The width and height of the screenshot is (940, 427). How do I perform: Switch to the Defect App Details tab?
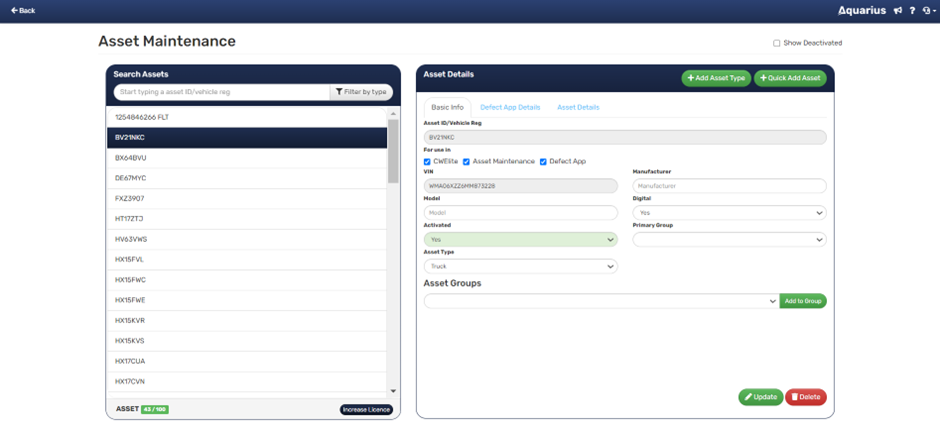pos(510,107)
